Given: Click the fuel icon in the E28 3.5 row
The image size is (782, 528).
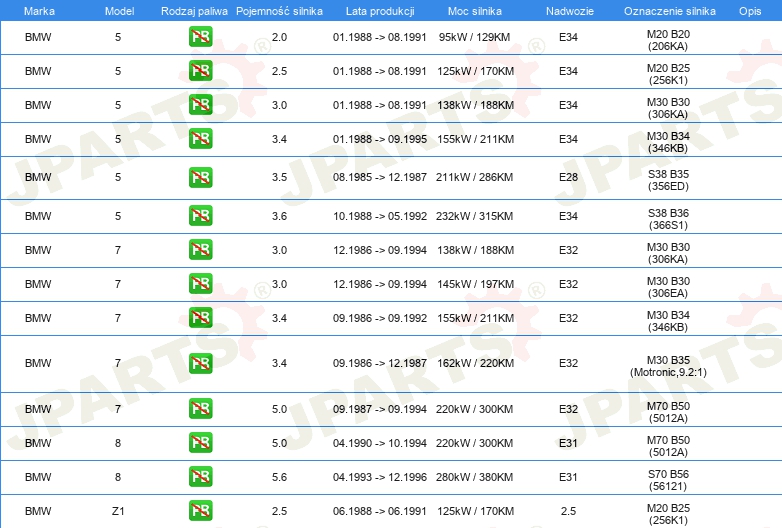Looking at the screenshot, I should [200, 177].
